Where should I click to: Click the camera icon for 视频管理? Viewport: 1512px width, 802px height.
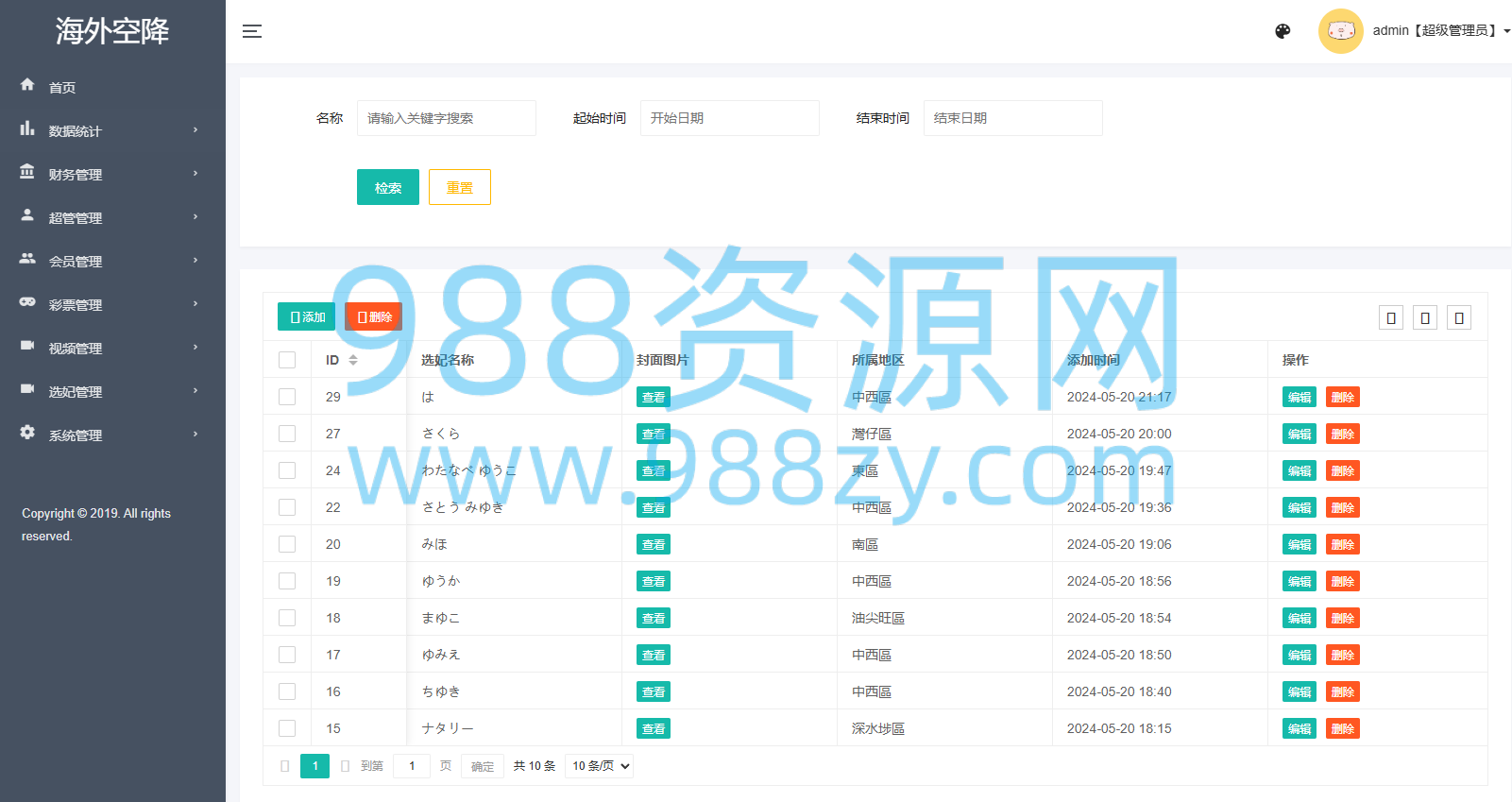27,346
